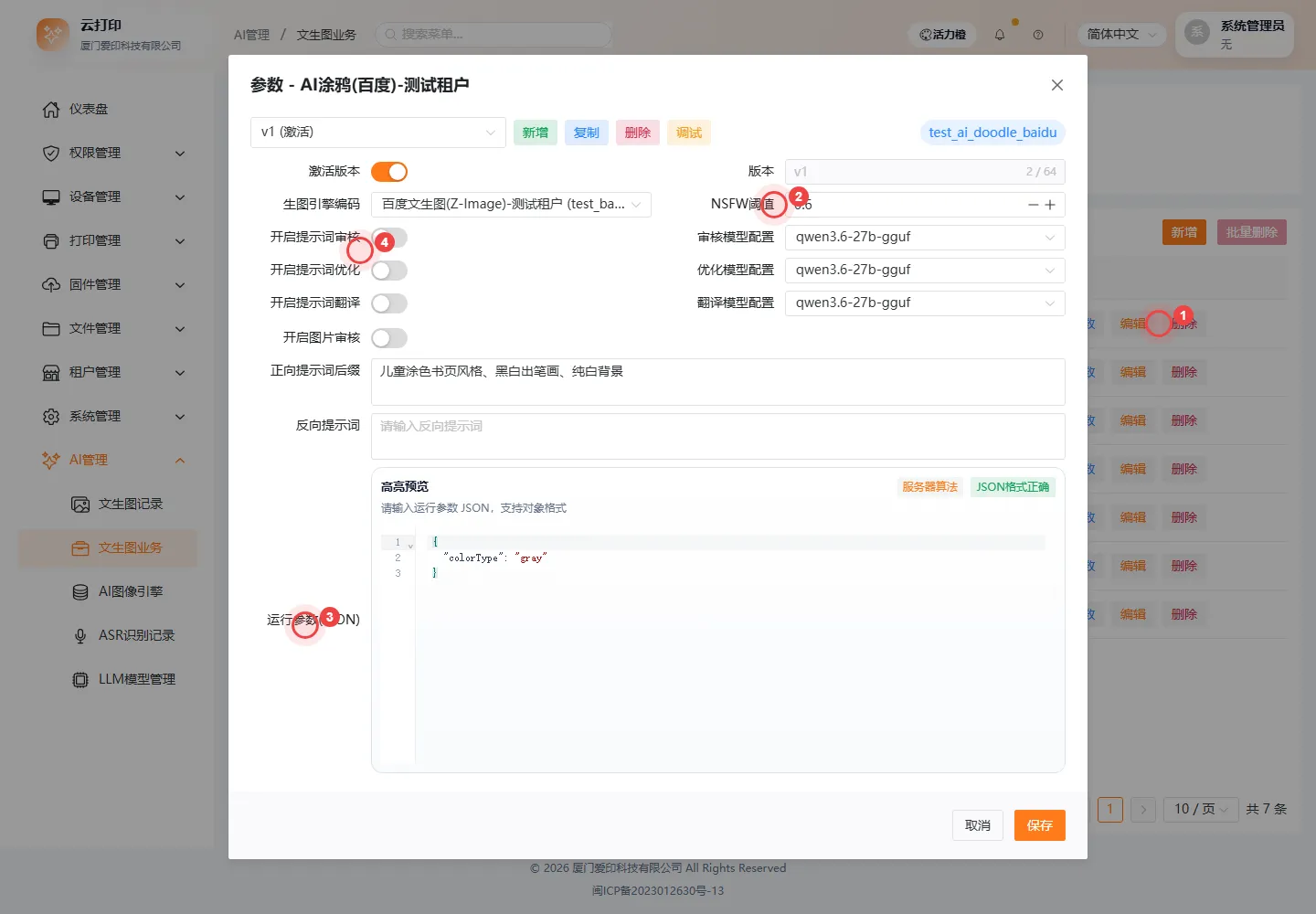
Task: Click the green 新增 version button
Action: click(x=536, y=133)
